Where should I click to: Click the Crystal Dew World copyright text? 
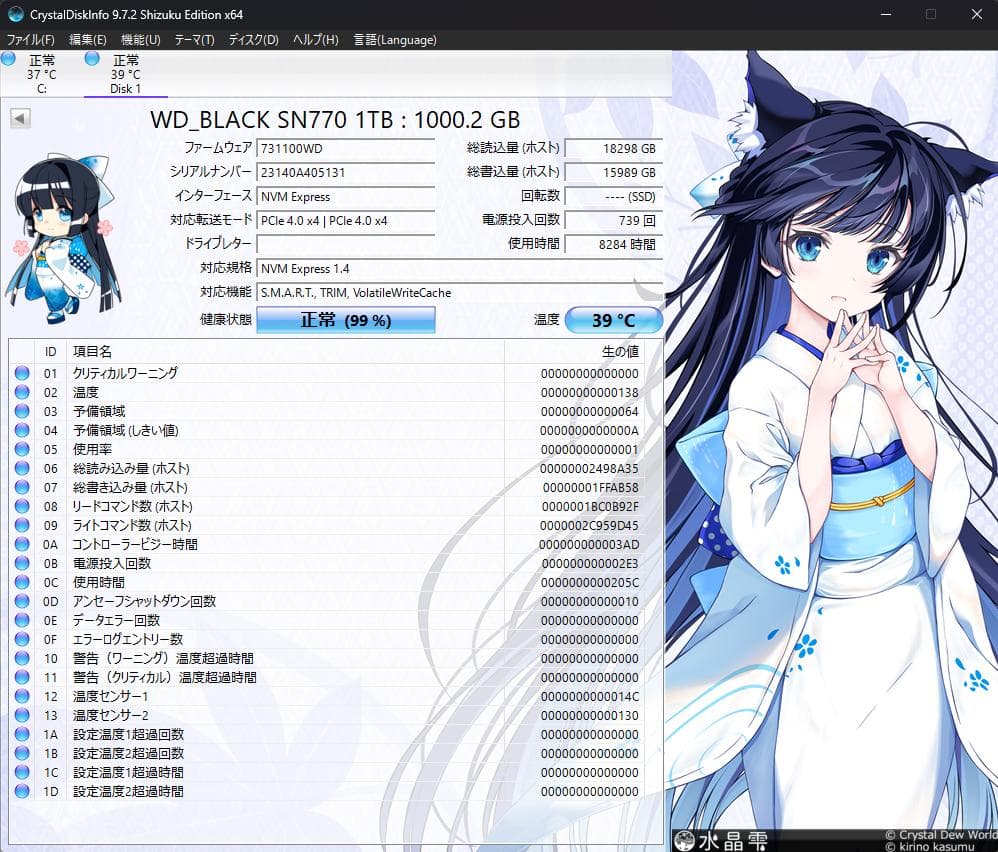coord(938,835)
